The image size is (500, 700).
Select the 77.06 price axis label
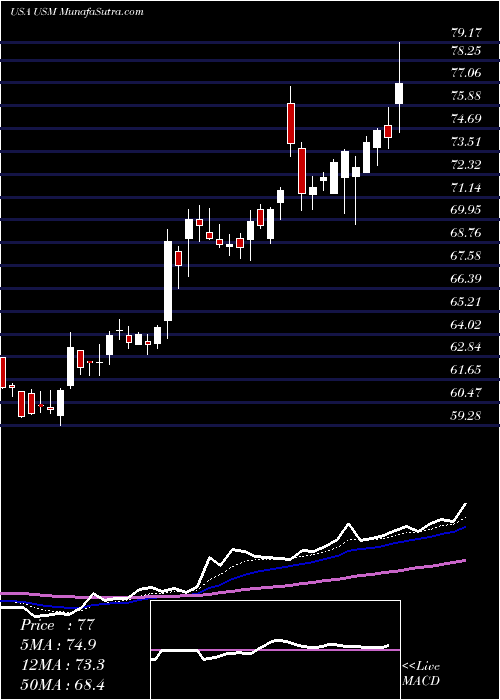467,73
